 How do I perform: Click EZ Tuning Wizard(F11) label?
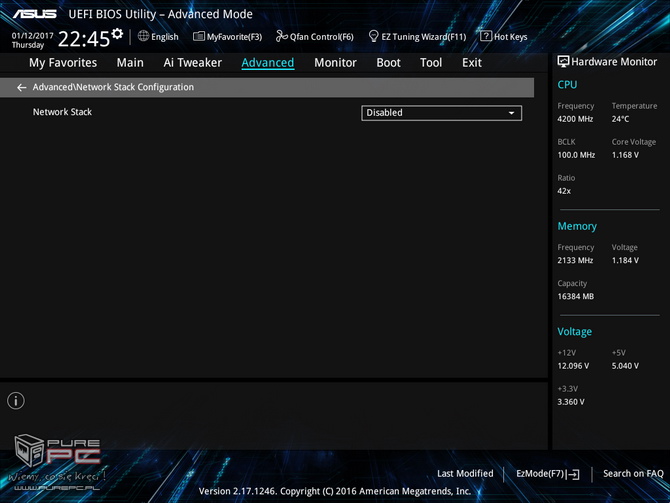[x=423, y=37]
